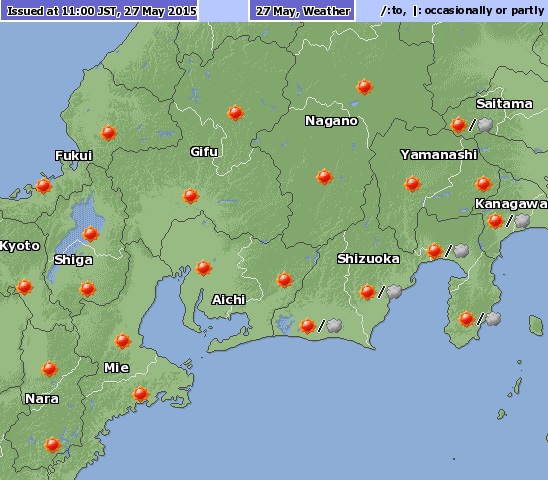Click the sun icon on Lake Biwa
Viewport: 548px width, 480px height.
point(91,234)
